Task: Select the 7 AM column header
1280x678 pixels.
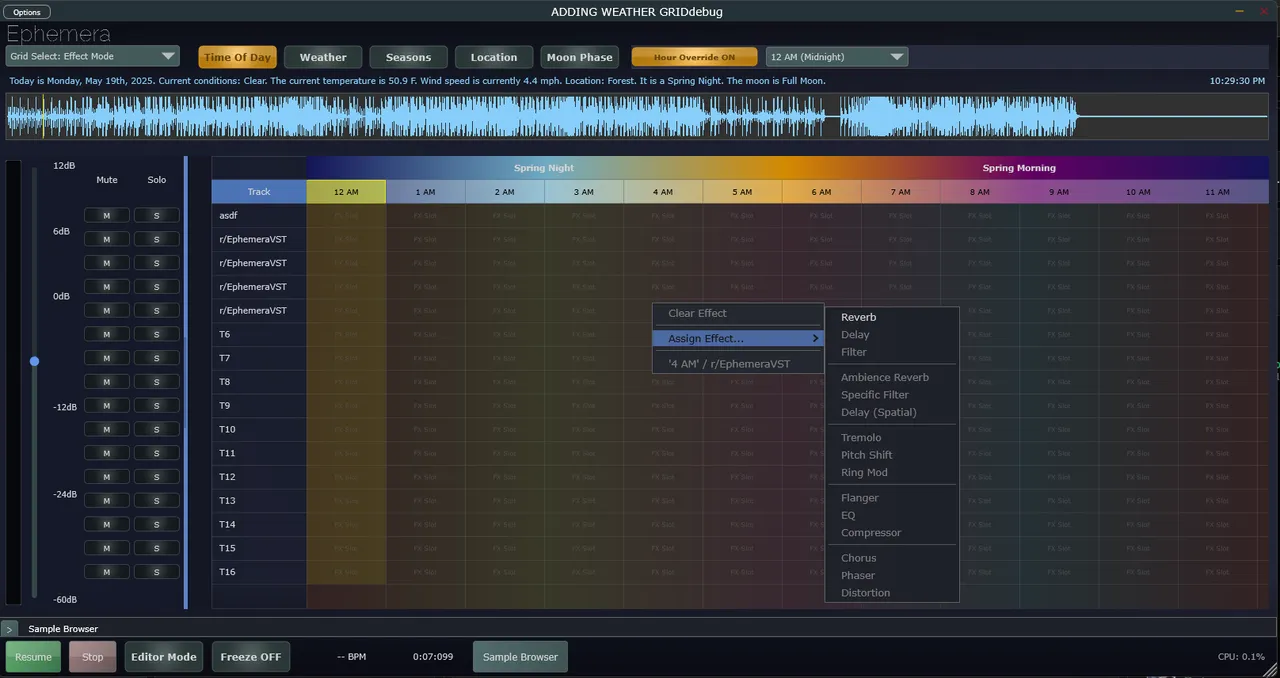Action: point(900,192)
